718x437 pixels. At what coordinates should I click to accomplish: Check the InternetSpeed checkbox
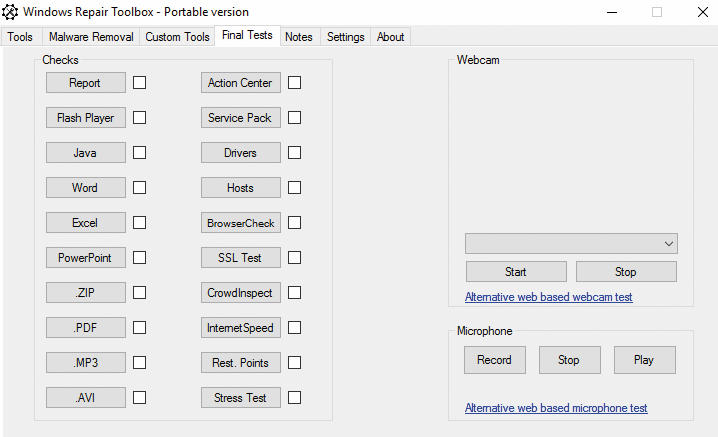click(294, 328)
